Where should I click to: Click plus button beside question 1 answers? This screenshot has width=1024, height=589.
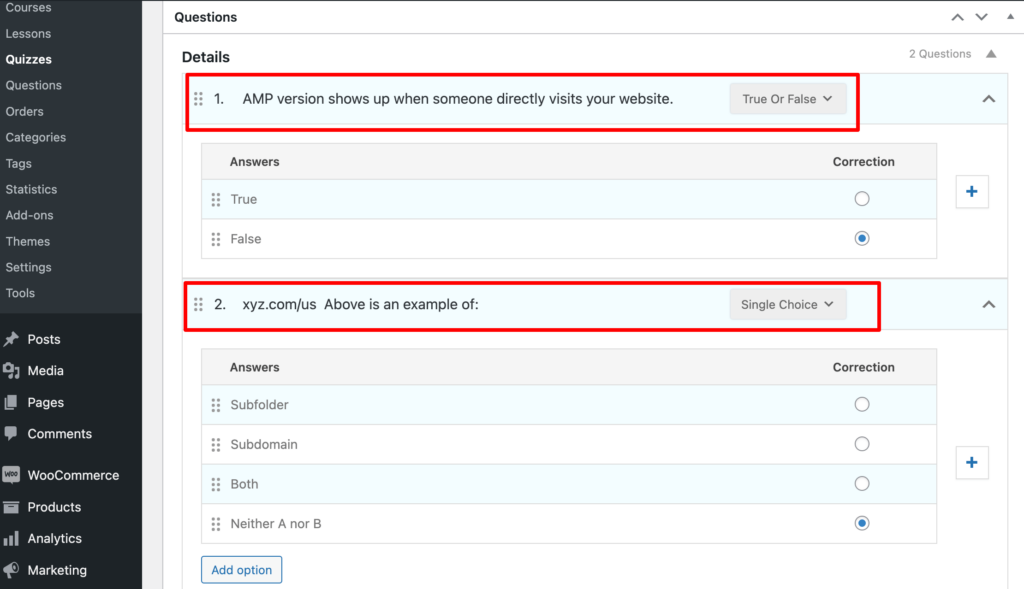pos(972,191)
